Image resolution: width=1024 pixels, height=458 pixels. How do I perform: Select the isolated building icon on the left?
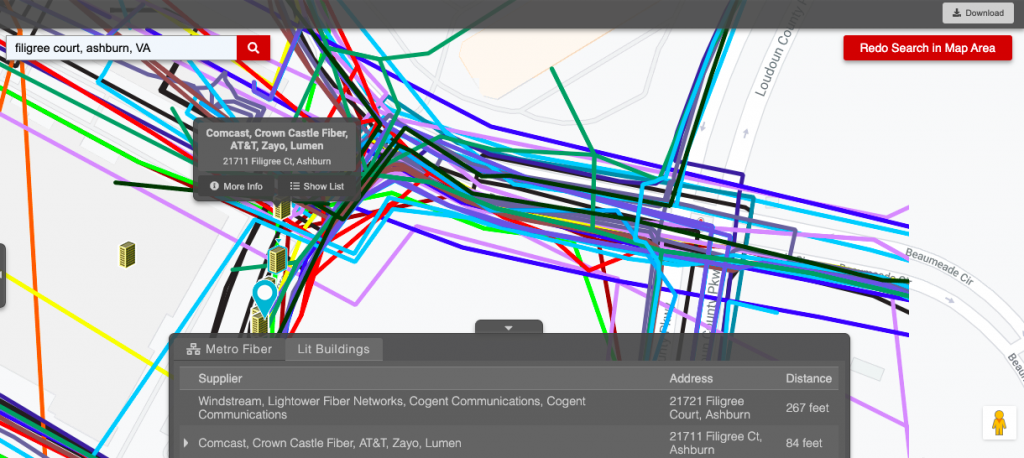pyautogui.click(x=127, y=253)
